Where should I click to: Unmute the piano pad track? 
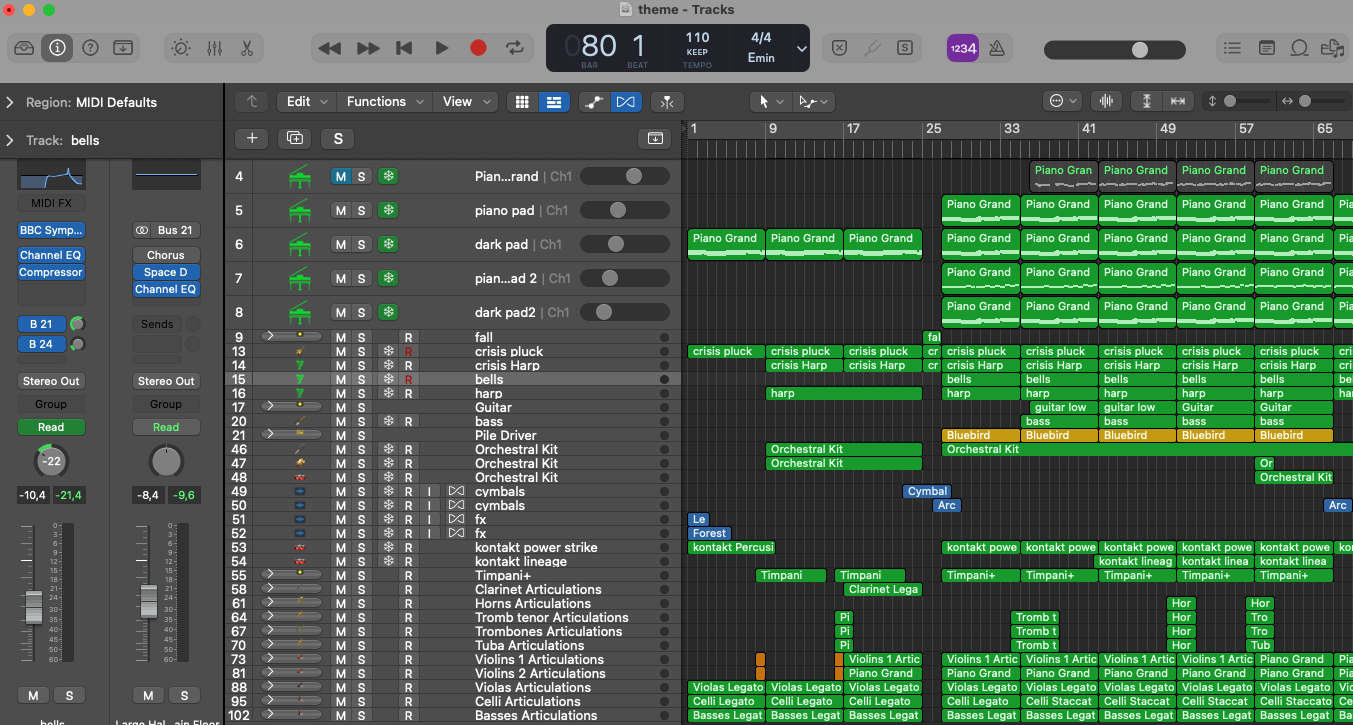click(x=341, y=211)
